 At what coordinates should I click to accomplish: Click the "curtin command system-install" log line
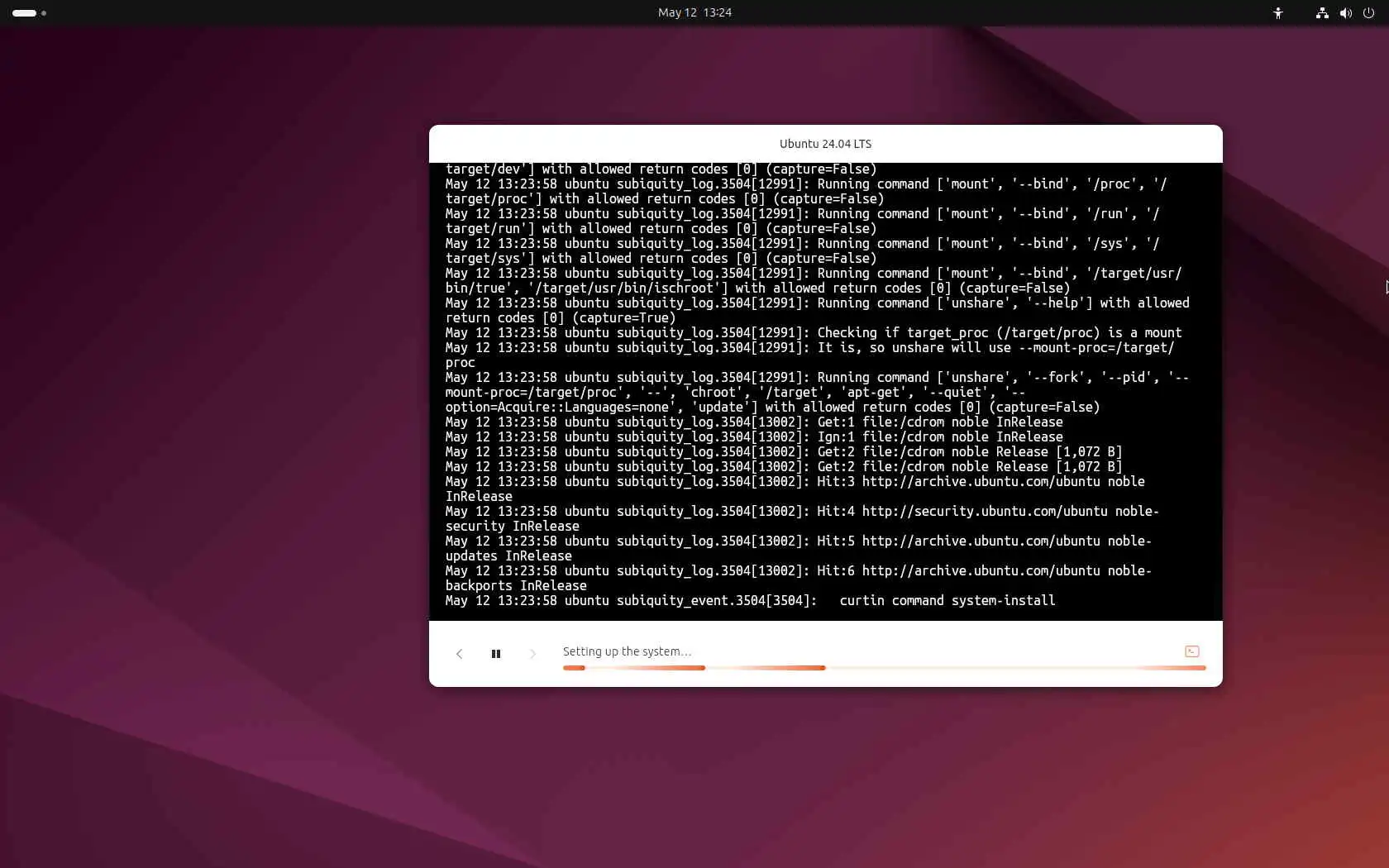tap(750, 600)
